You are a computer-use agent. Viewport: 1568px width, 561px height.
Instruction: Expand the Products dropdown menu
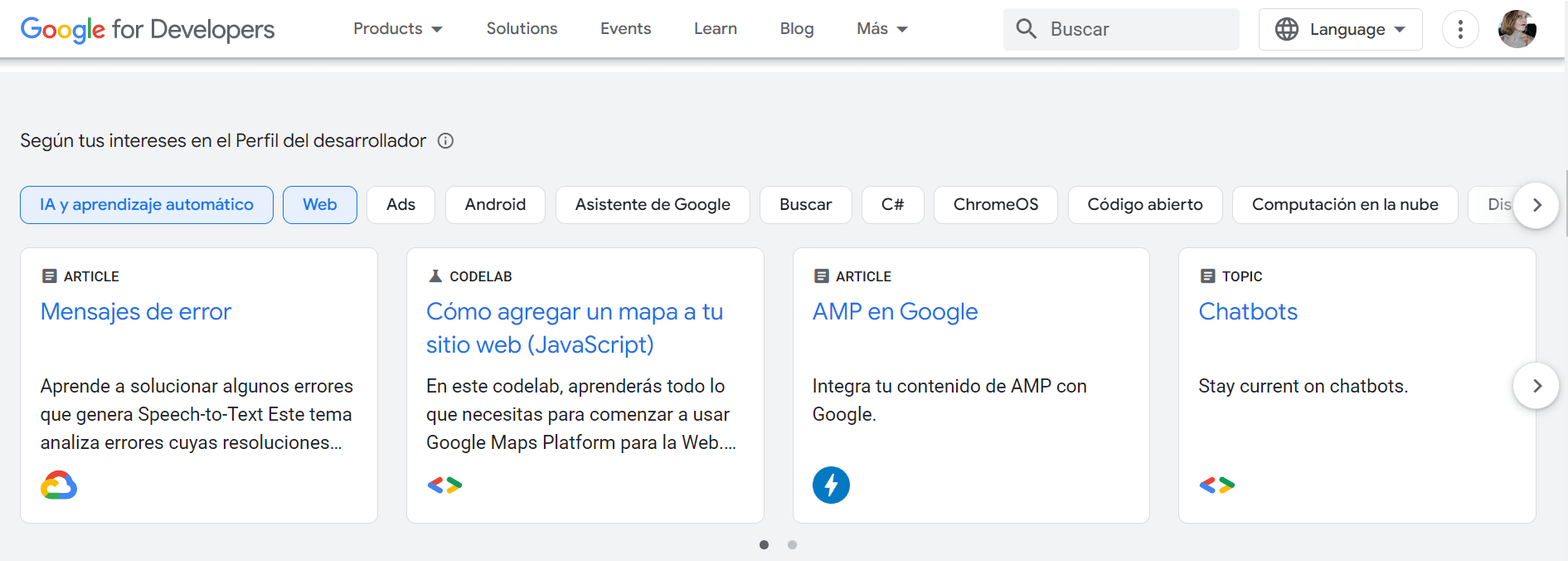click(x=398, y=29)
